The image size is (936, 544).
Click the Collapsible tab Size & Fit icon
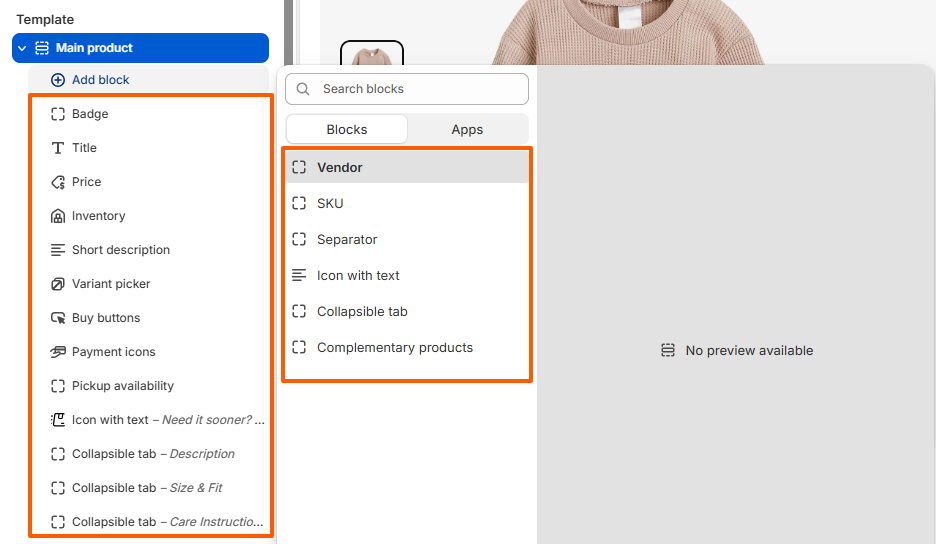click(x=58, y=488)
